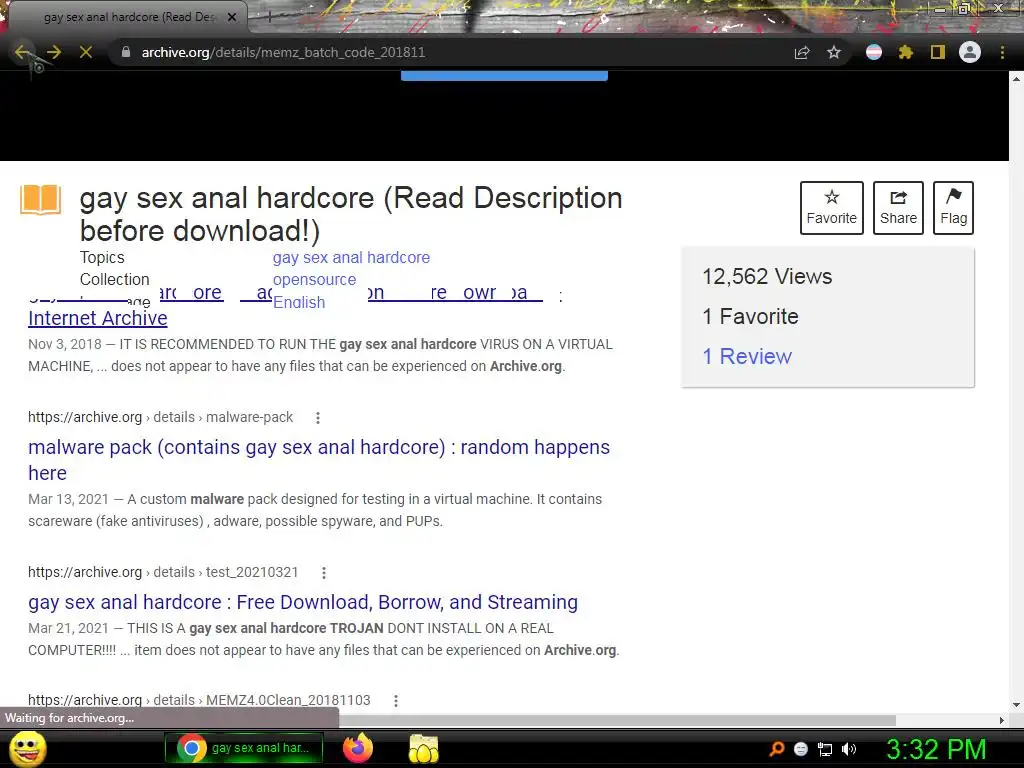Open the opensource collection link
Screen dimensions: 1024x768
click(x=314, y=280)
